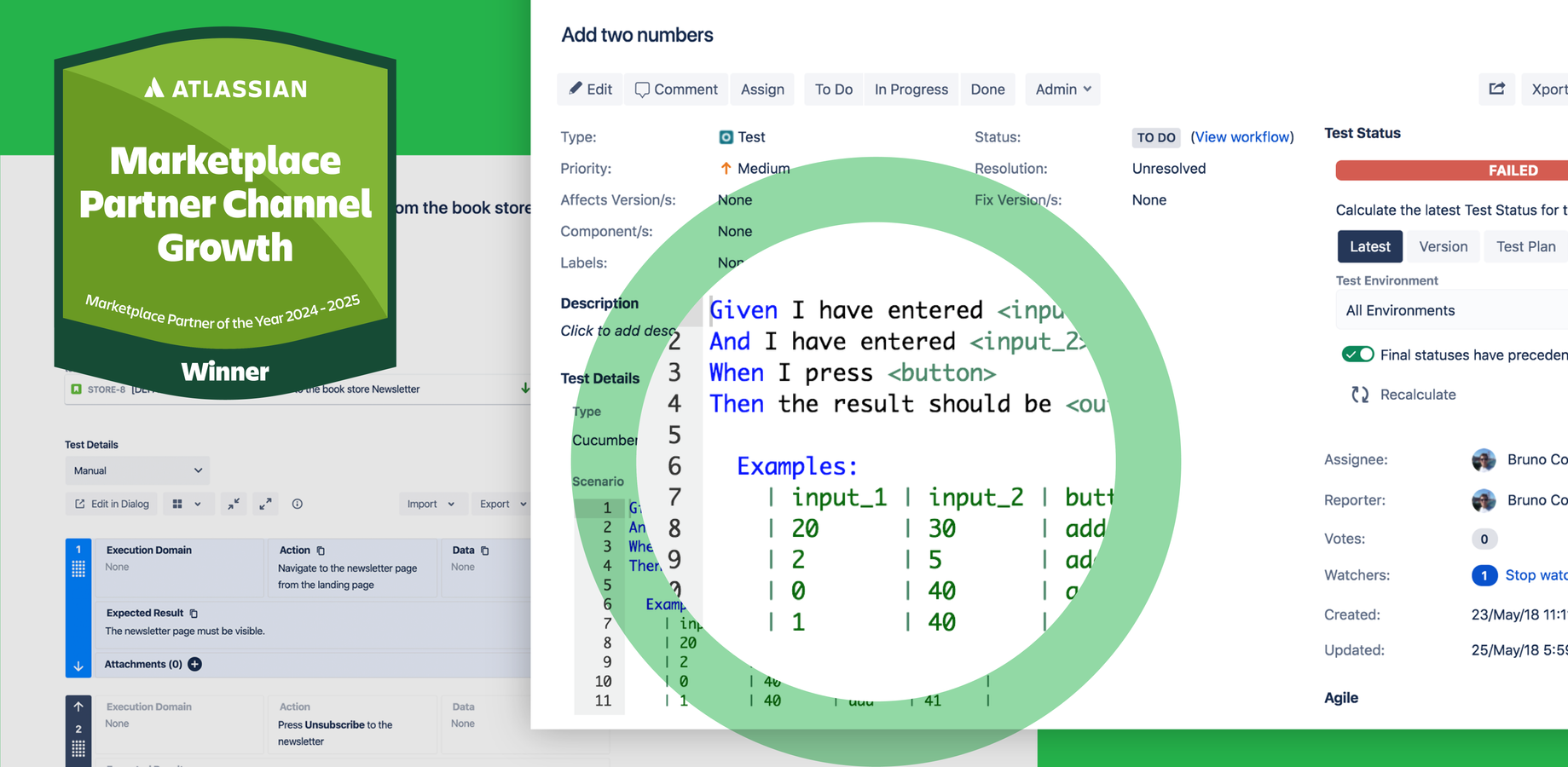Click the collapse arrows icon
The height and width of the screenshot is (767, 1568).
point(234,504)
